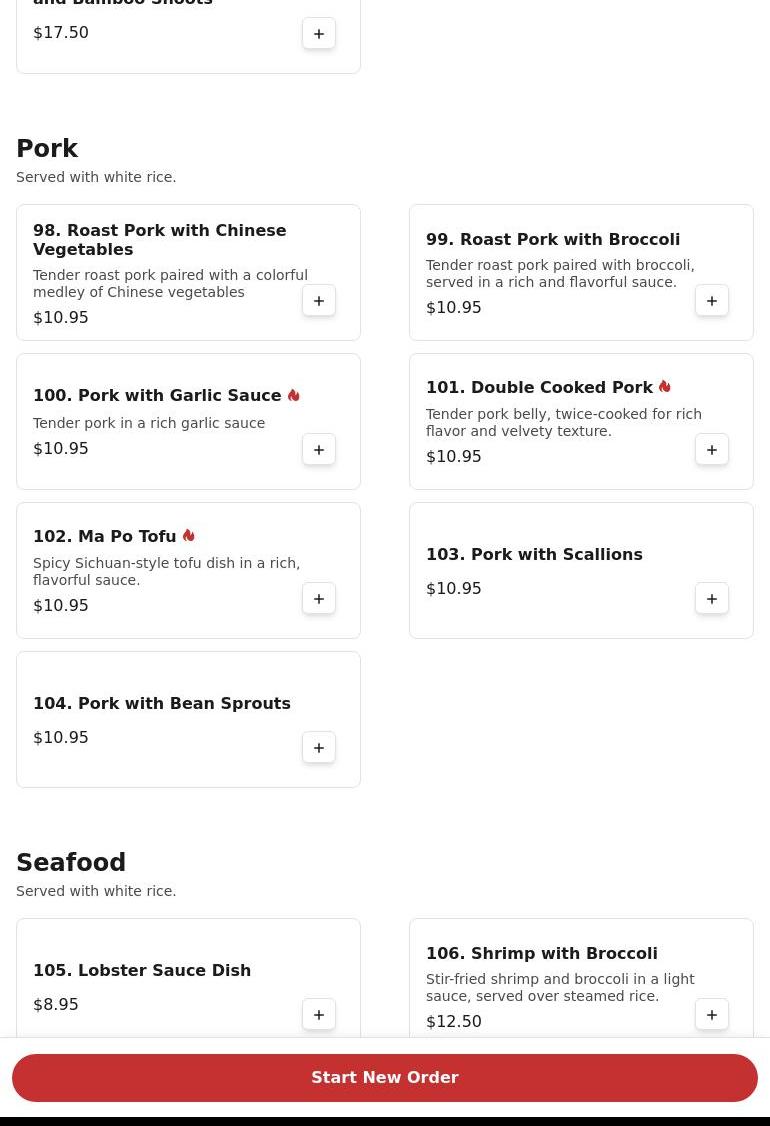The height and width of the screenshot is (1126, 770).
Task: Select 101. Double Cooked Pork title
Action: click(x=539, y=387)
